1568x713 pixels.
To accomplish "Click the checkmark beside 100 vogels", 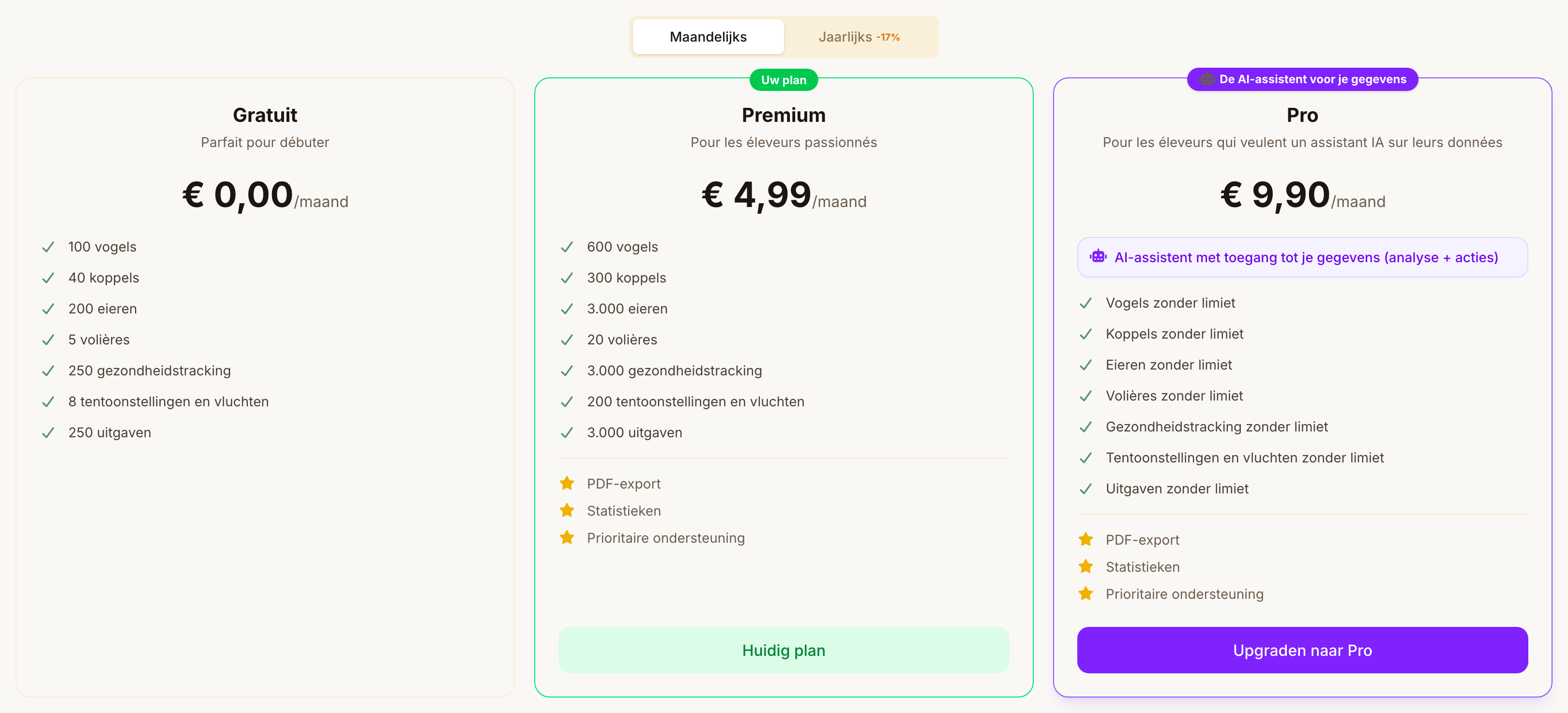I will click(x=48, y=247).
